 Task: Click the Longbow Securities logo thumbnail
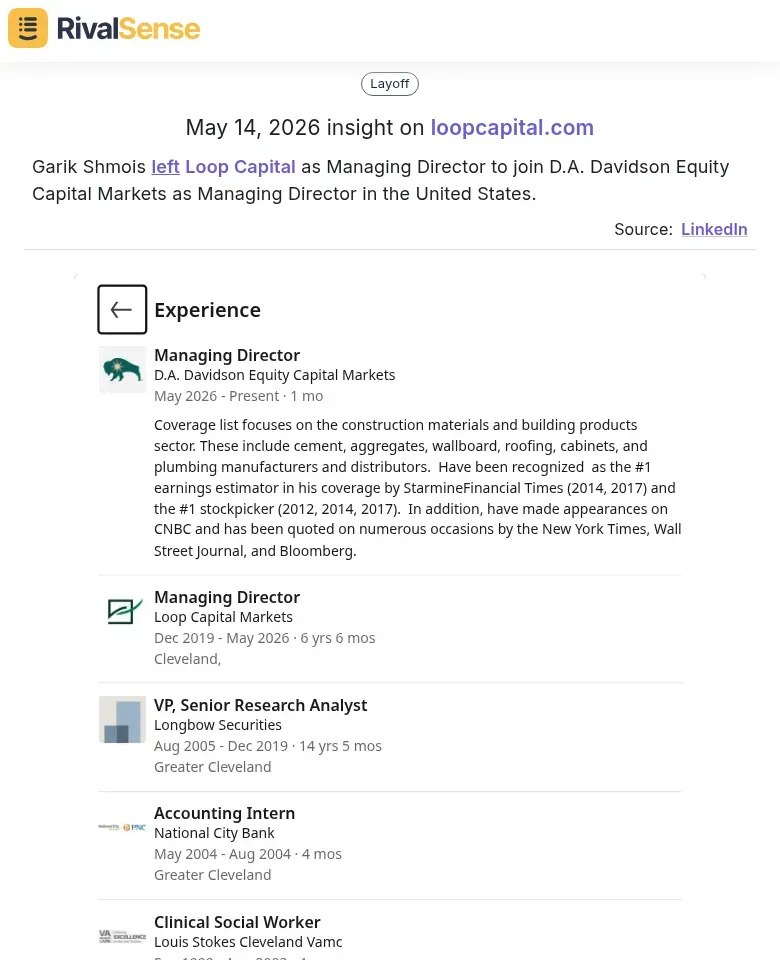[122, 719]
